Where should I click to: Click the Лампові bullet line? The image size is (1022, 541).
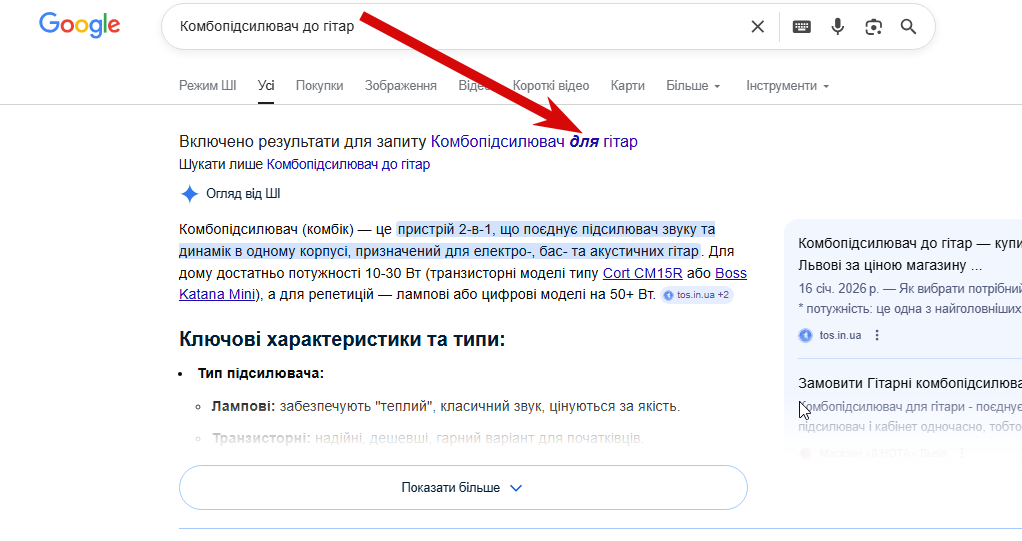(446, 407)
